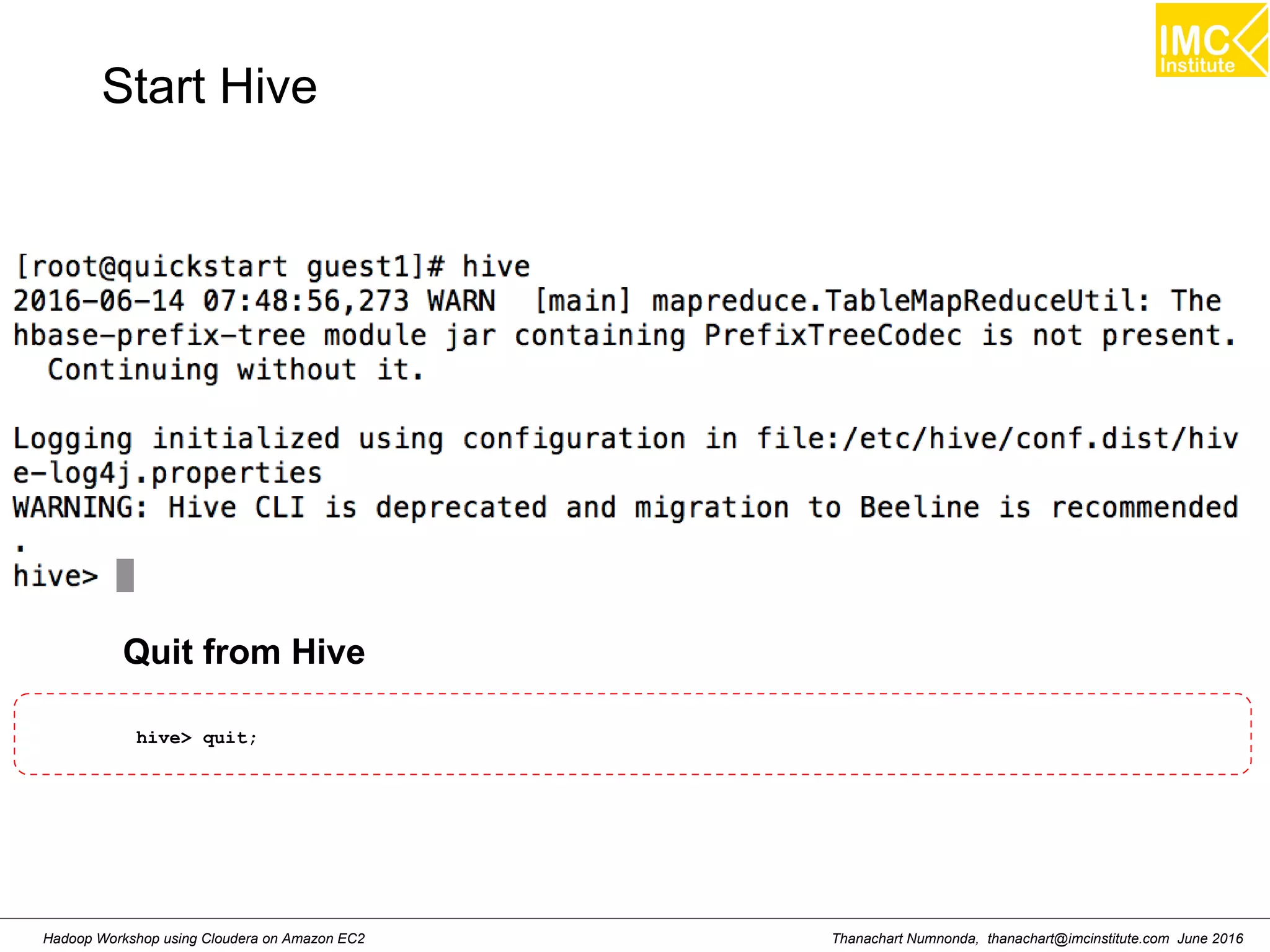
Task: Click the IMC Institute logo
Action: coord(1211,40)
